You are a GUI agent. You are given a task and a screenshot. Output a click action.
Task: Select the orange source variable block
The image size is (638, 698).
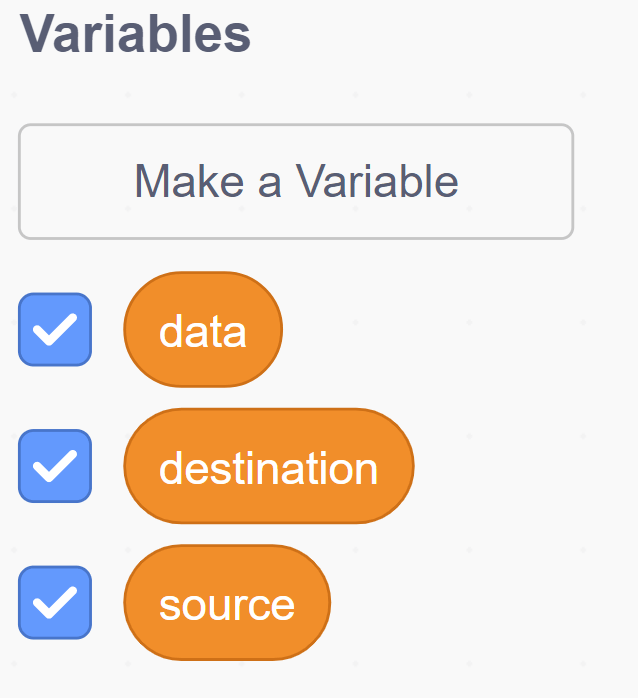tap(227, 603)
